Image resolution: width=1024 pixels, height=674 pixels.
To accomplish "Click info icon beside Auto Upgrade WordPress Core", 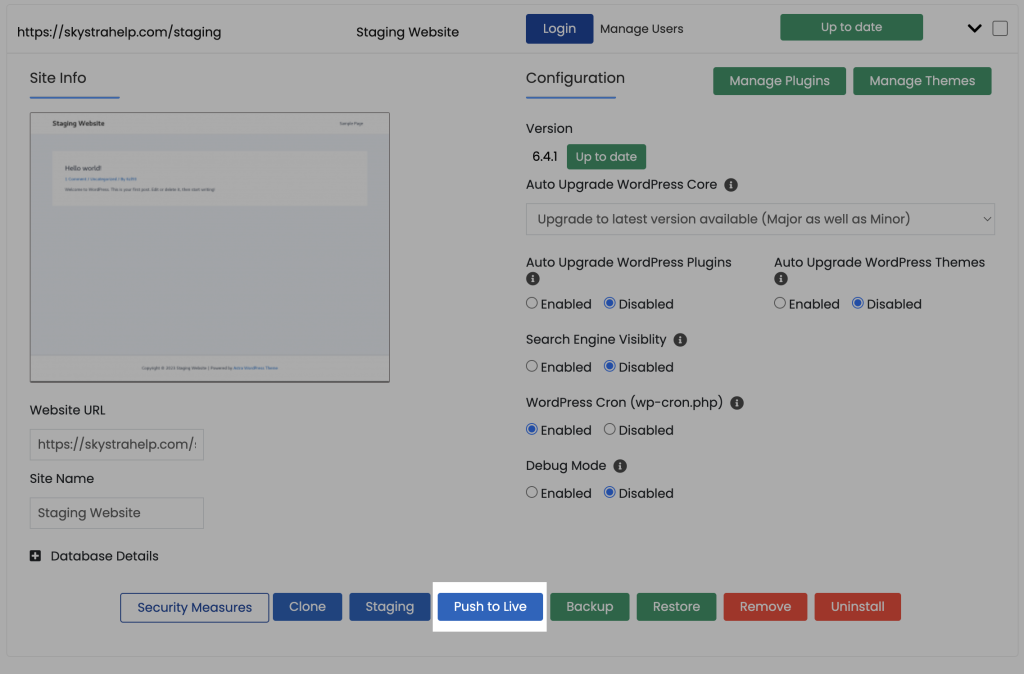I will point(731,185).
